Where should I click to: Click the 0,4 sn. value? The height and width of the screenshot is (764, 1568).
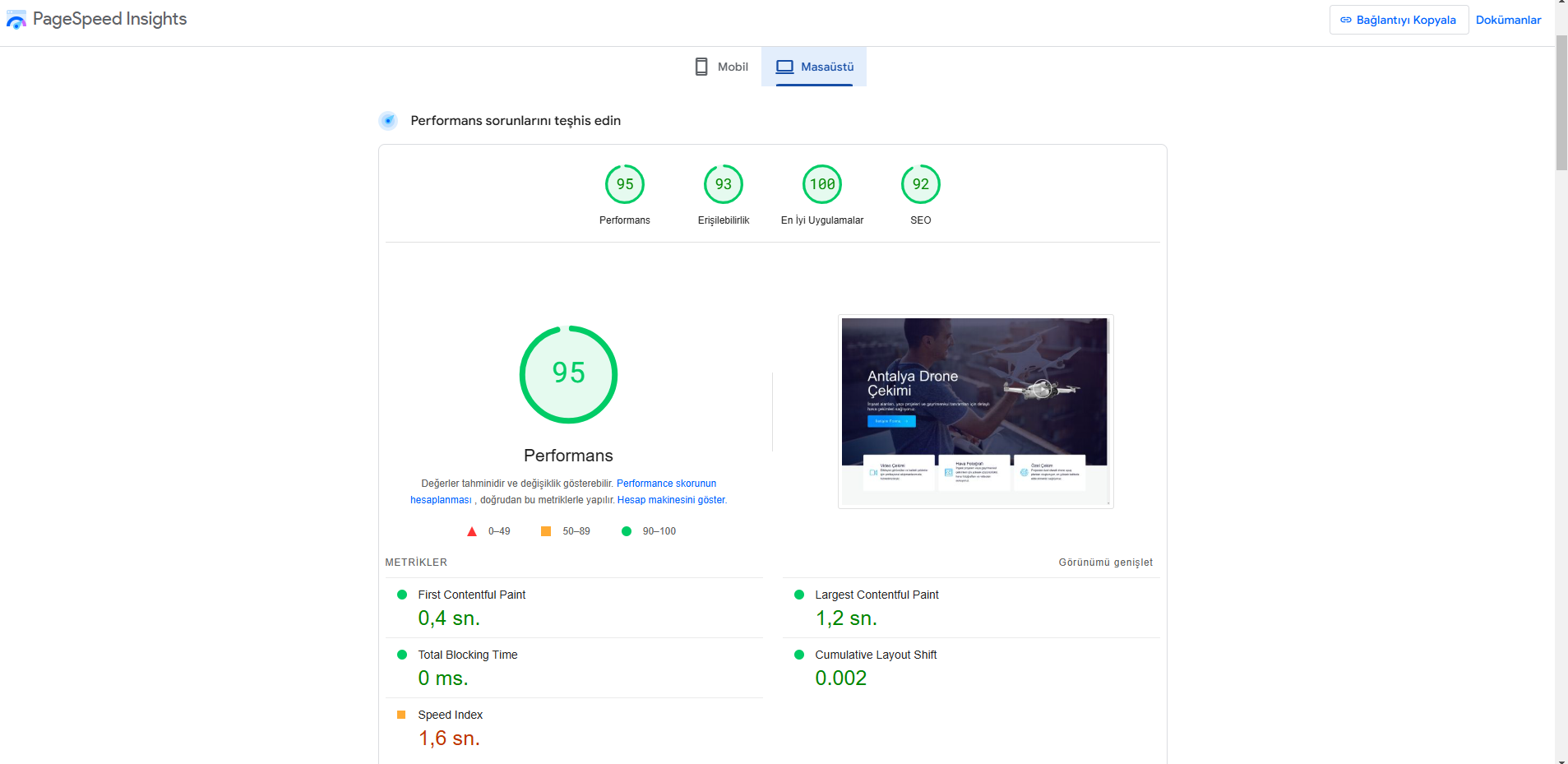(x=449, y=618)
